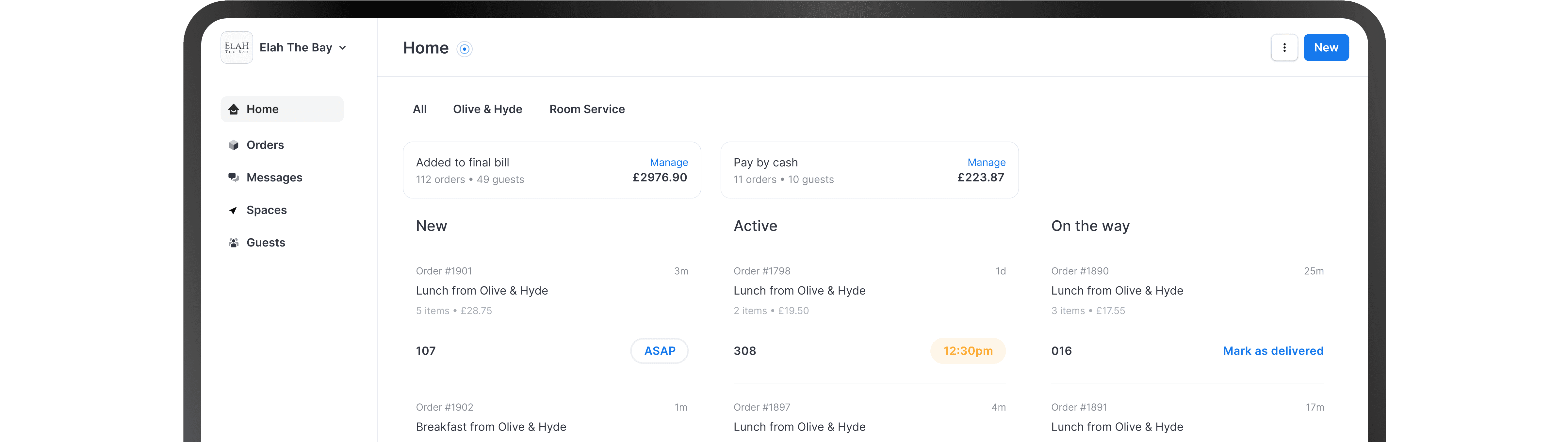Click the 12:30pm time badge on order #1798
The width and height of the screenshot is (1568, 442).
click(x=967, y=351)
